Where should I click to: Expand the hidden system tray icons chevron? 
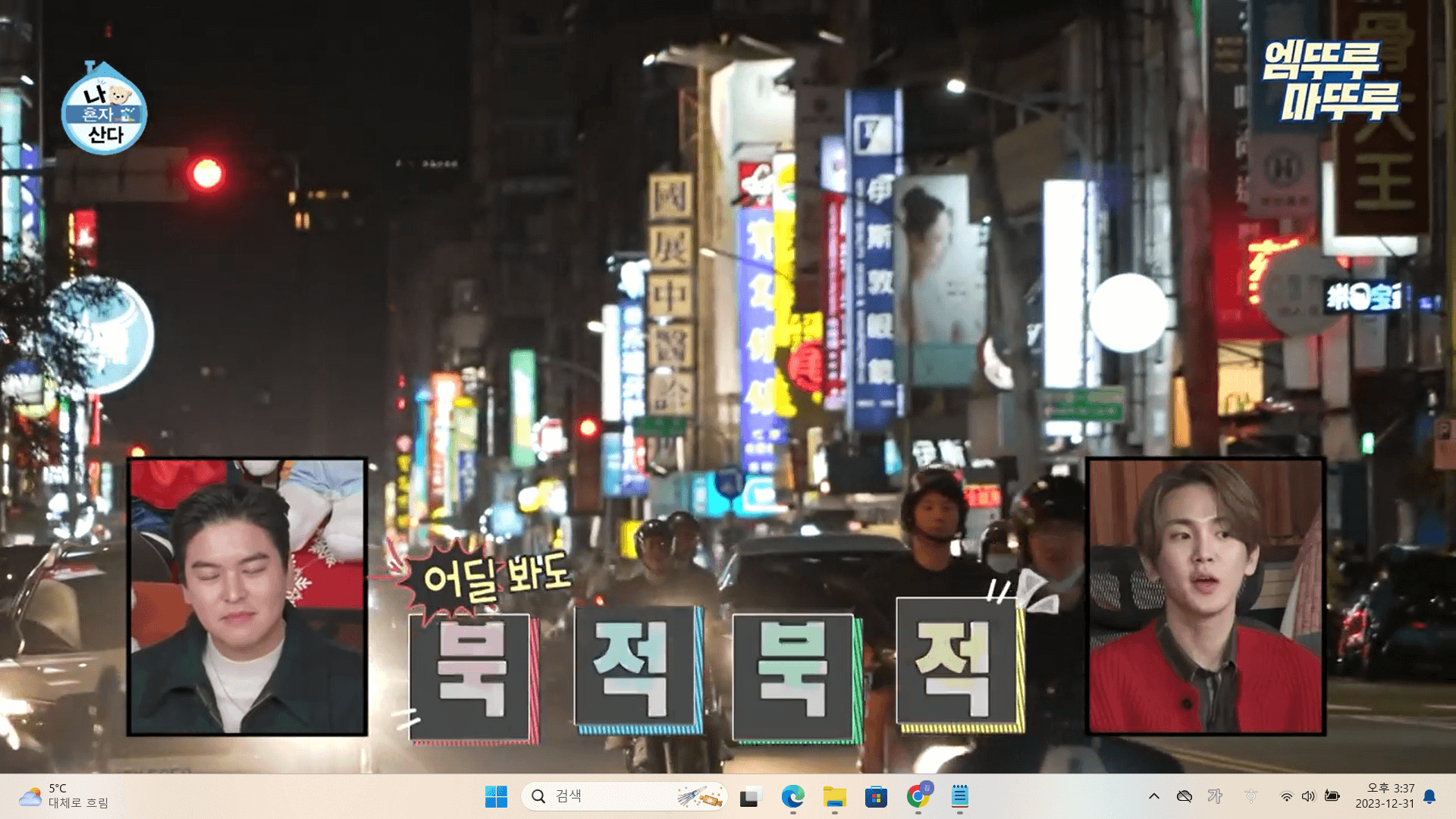pyautogui.click(x=1153, y=796)
